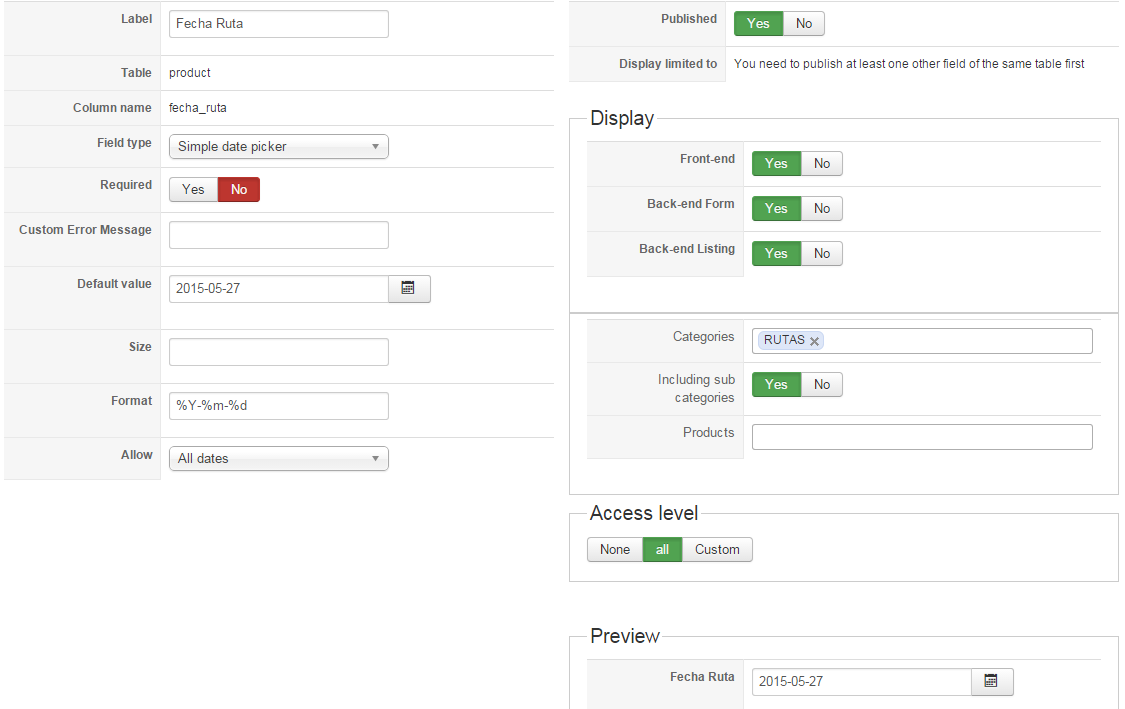Viewport: 1125px width, 709px height.
Task: Edit the Format field
Action: (278, 405)
